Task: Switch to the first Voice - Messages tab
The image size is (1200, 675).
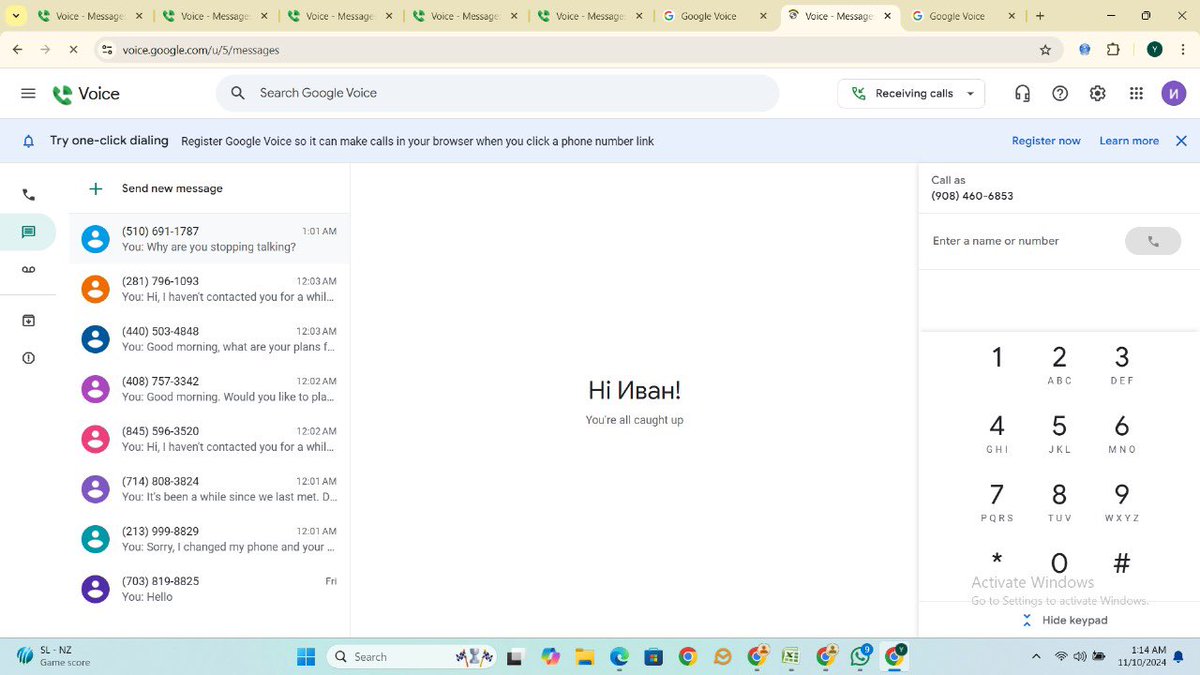Action: point(90,16)
